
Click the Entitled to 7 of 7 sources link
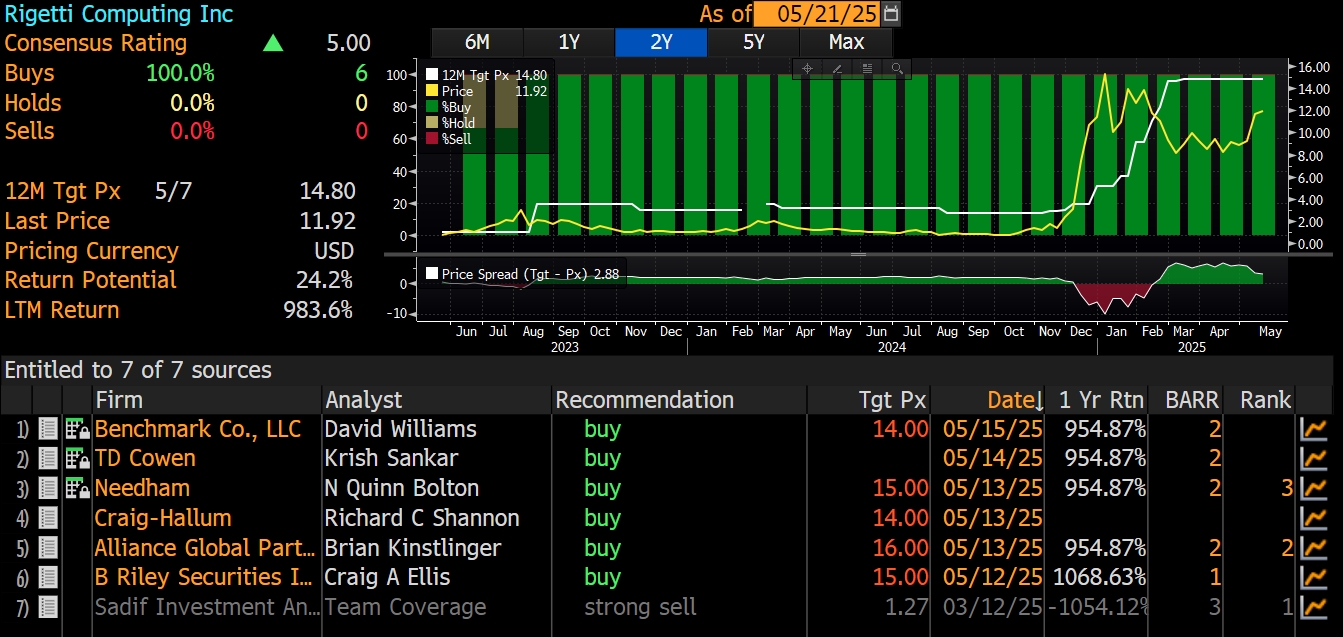coord(137,369)
